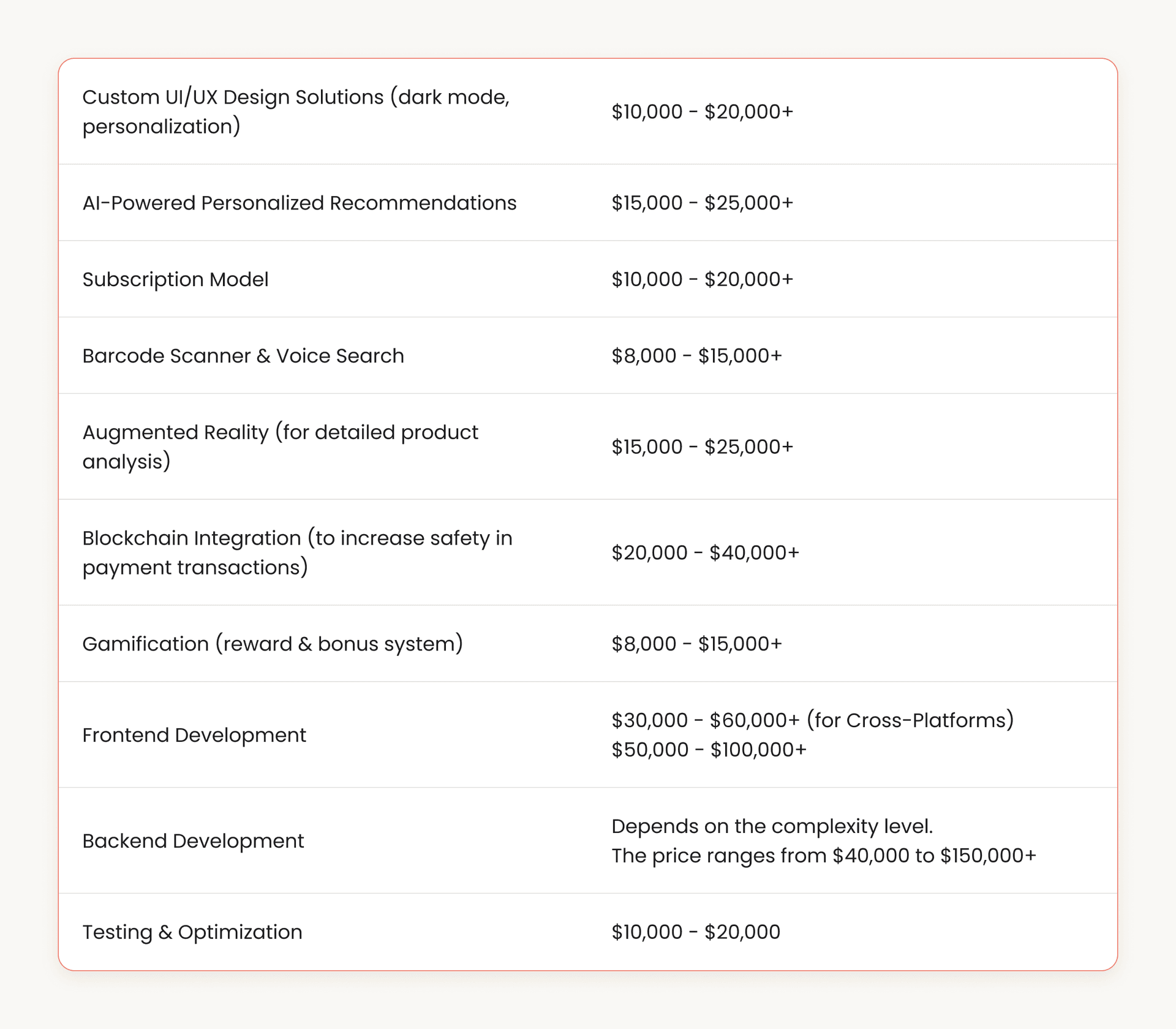Click the $10,000 - $20,000+ price beside Custom UI/UX

(x=703, y=111)
